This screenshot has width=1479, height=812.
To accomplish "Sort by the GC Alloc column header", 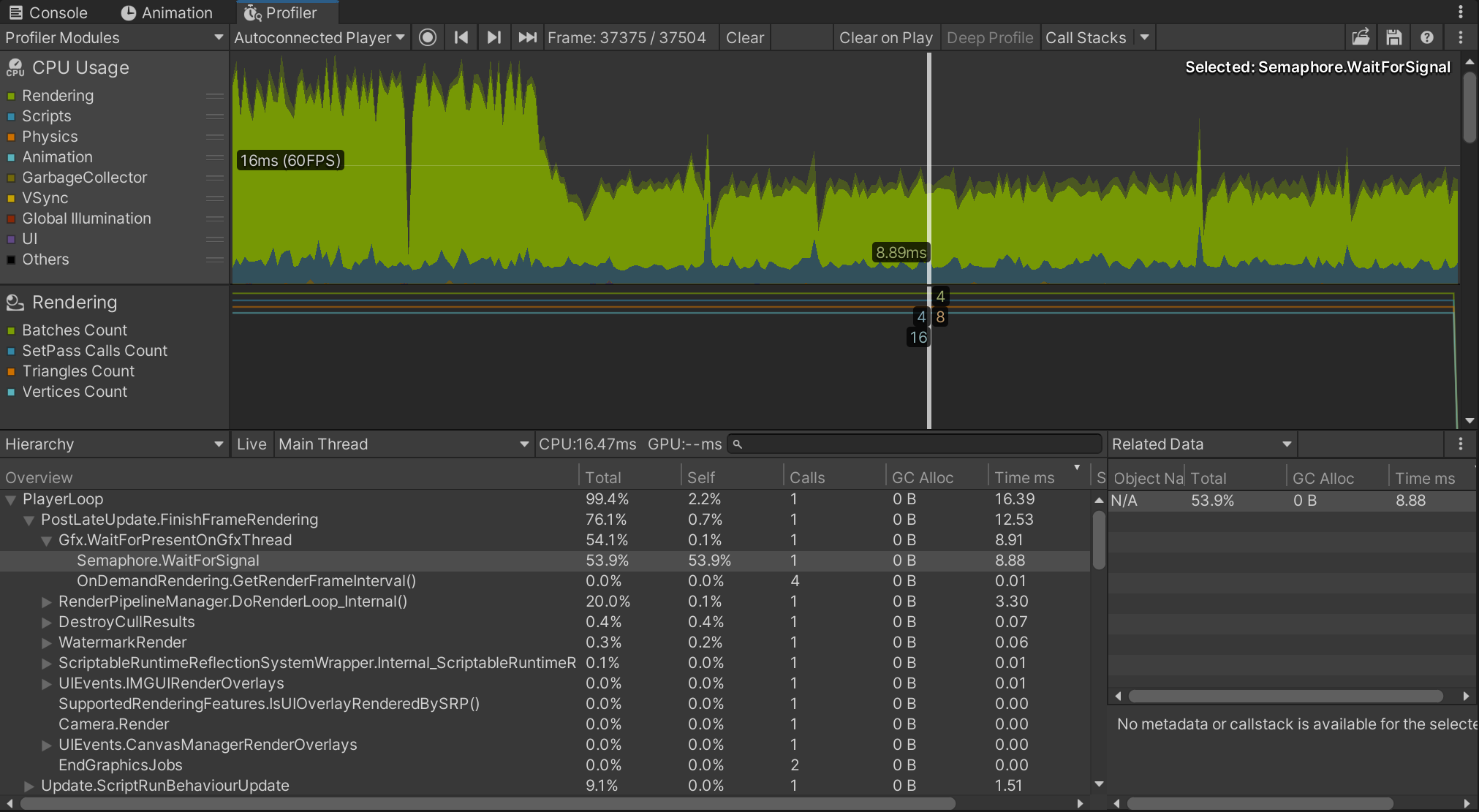I will pos(937,477).
